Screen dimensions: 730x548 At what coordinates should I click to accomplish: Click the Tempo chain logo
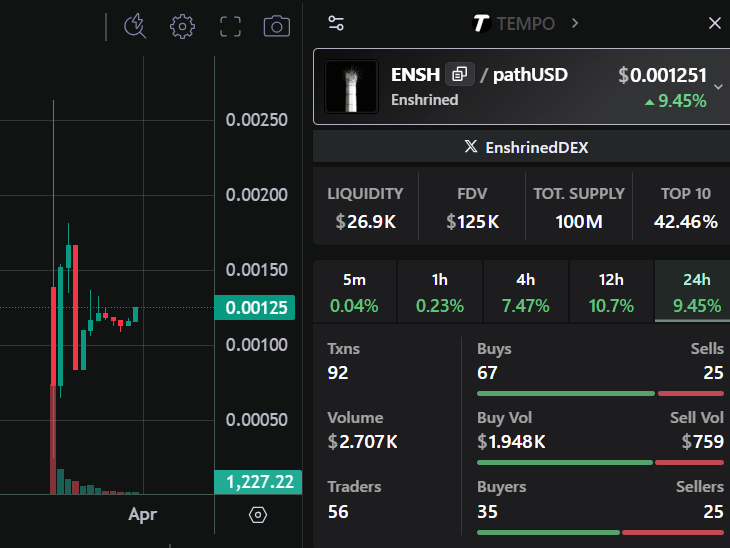pyautogui.click(x=481, y=23)
